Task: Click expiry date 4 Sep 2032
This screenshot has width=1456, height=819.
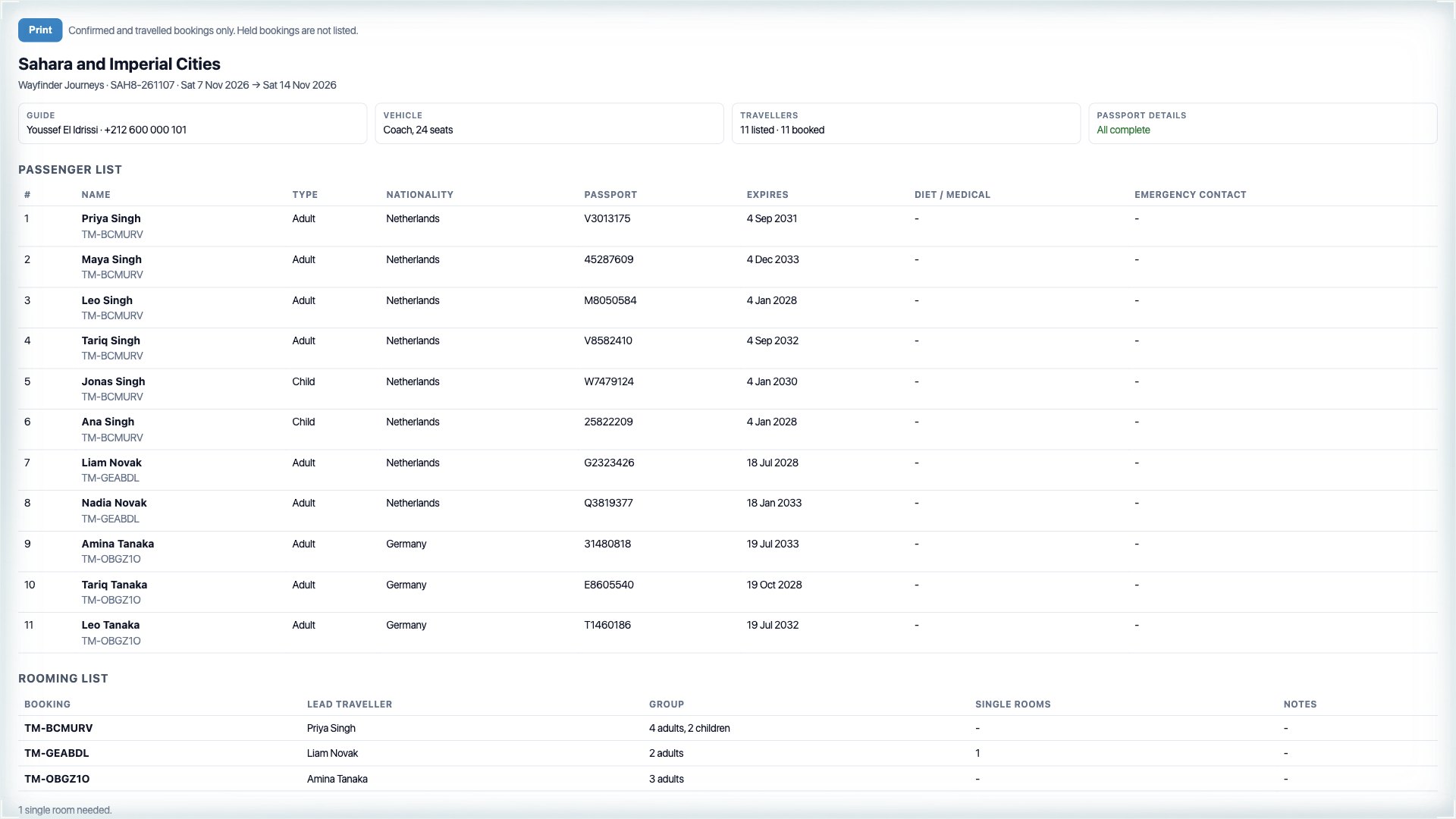Action: 772,340
